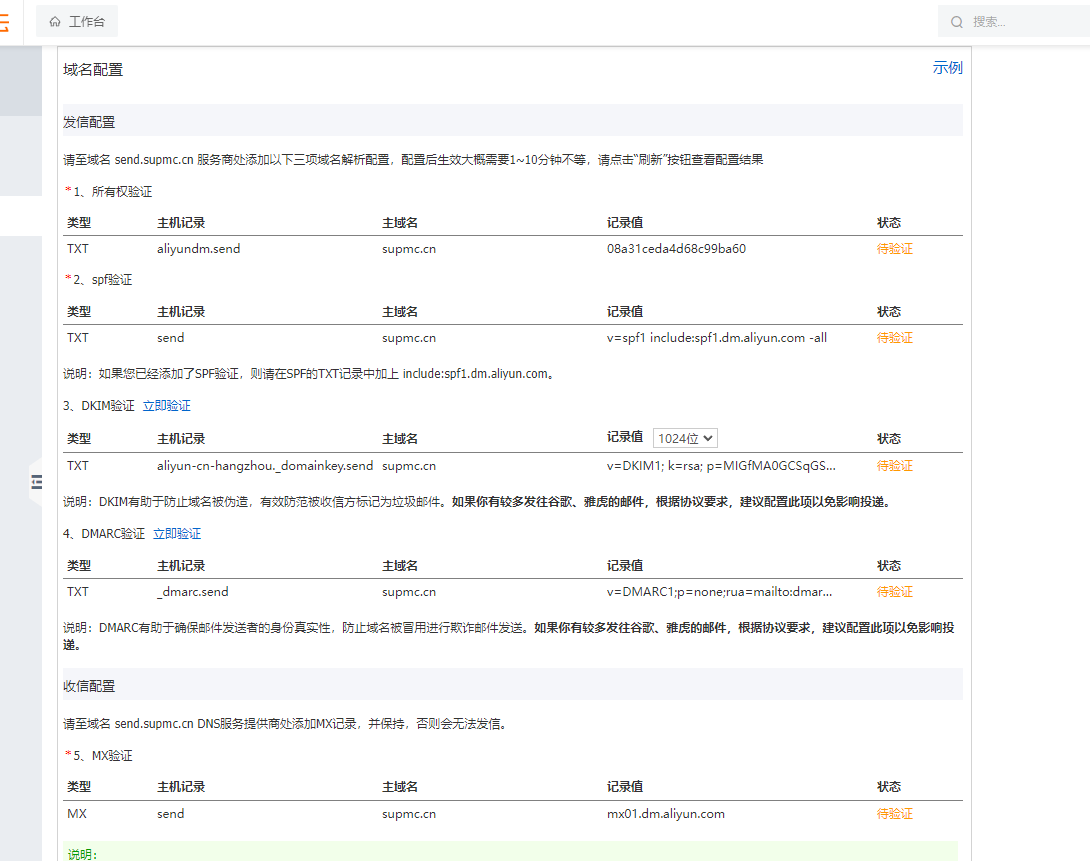Screen dimensions: 1090x861
Task: Open the 示例 example link
Action: tap(947, 67)
